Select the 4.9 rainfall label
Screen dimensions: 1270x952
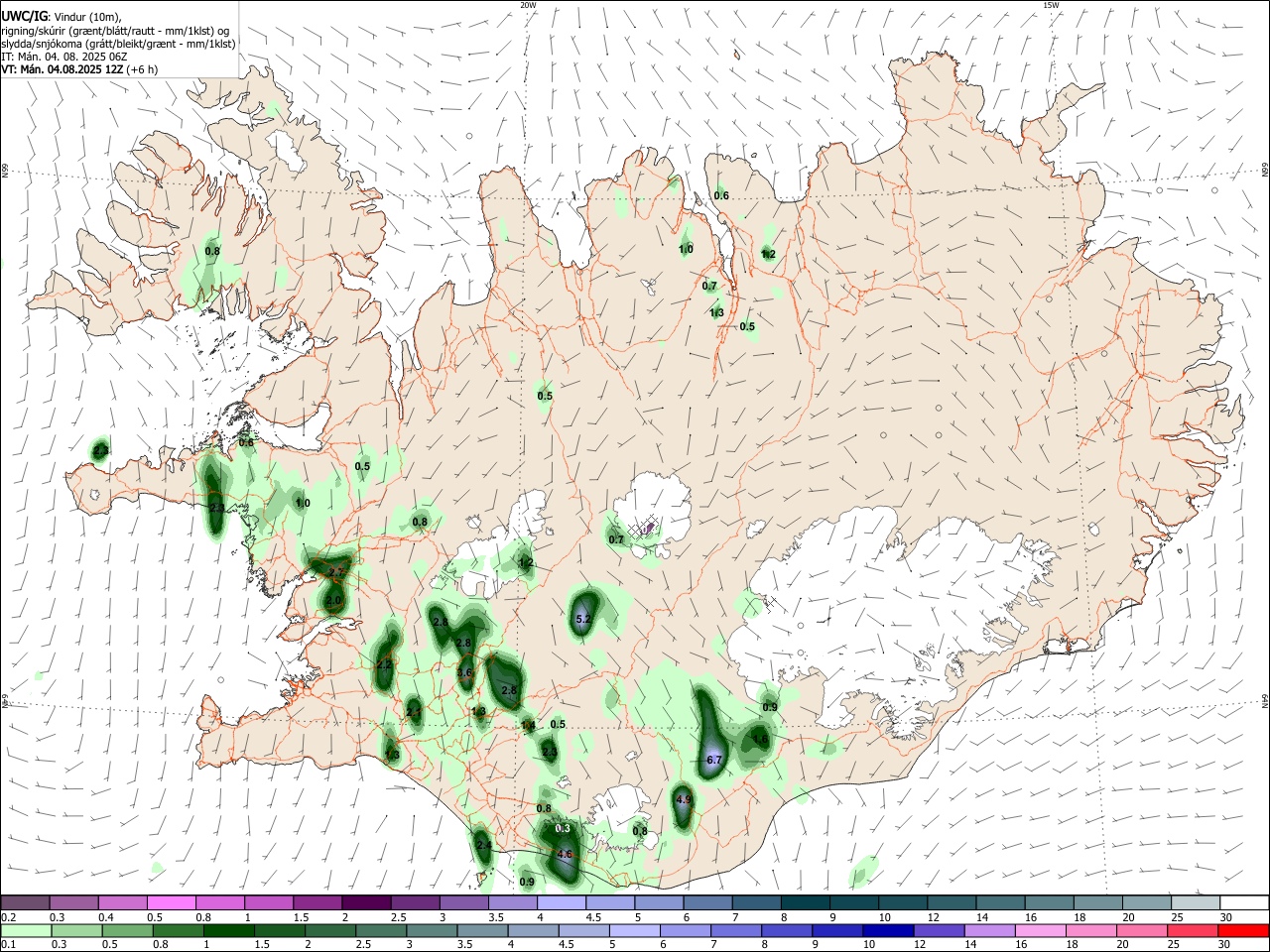tap(683, 799)
